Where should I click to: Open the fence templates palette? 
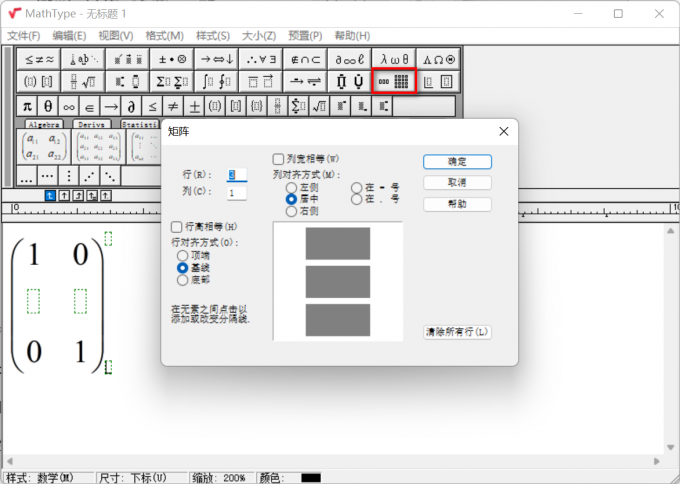(39, 82)
